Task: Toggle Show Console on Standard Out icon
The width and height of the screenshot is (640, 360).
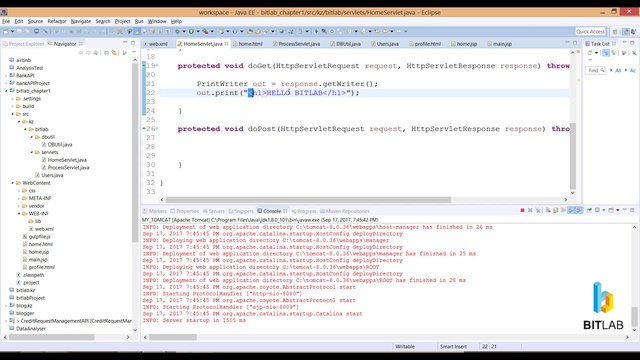Action: 571,210
